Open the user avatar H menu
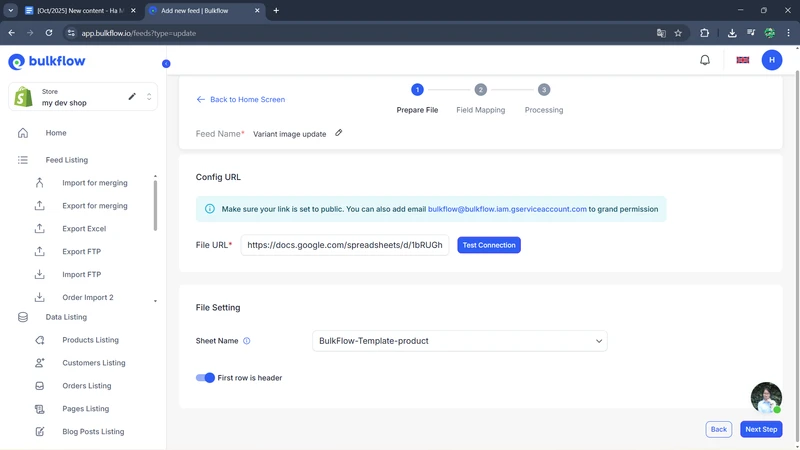This screenshot has width=800, height=450. [x=771, y=60]
